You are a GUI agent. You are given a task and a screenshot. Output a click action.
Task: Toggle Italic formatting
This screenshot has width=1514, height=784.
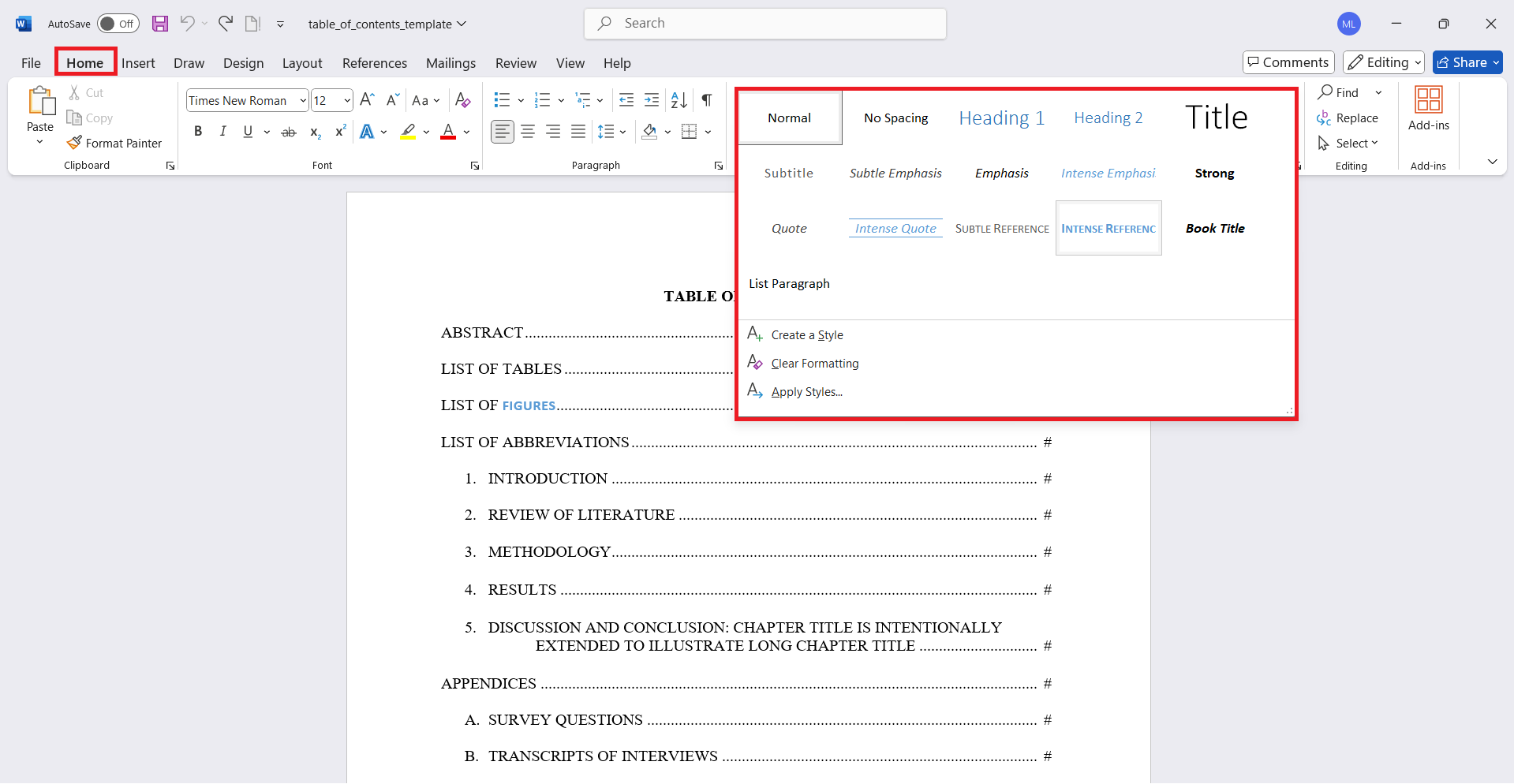tap(223, 132)
